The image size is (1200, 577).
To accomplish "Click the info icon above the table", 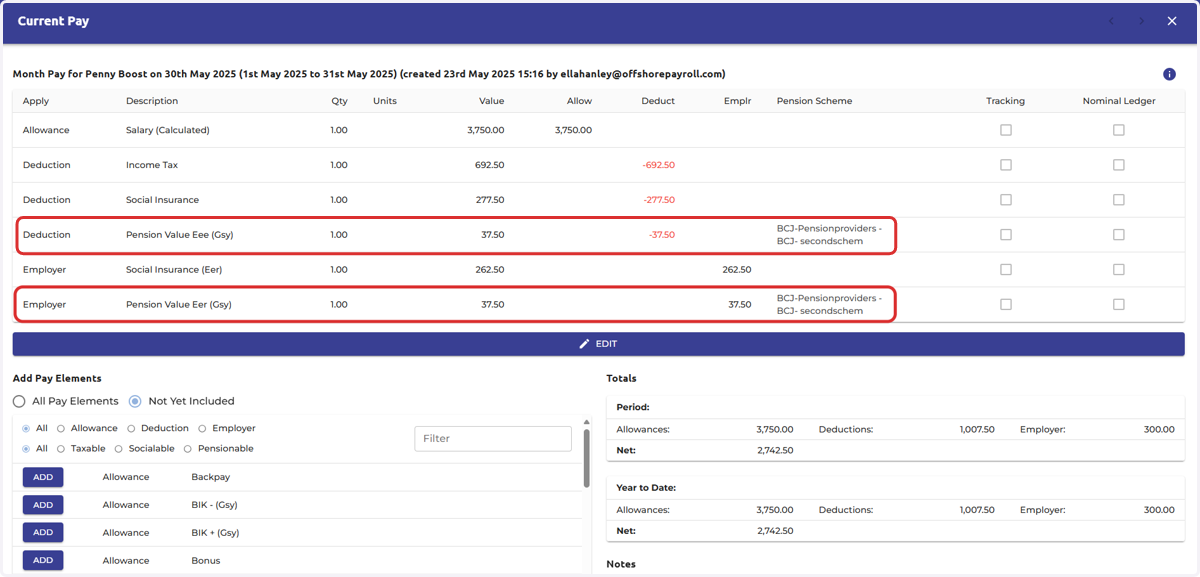I will pos(1169,74).
